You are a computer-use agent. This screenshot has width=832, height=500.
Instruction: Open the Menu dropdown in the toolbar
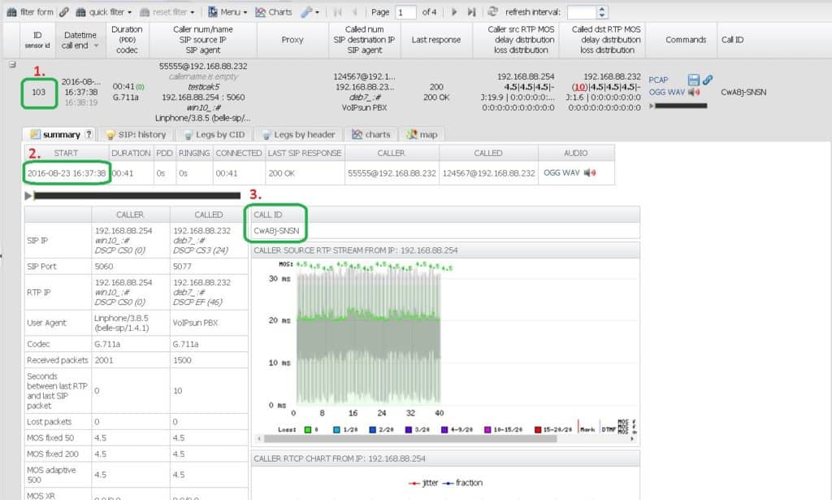coord(227,12)
